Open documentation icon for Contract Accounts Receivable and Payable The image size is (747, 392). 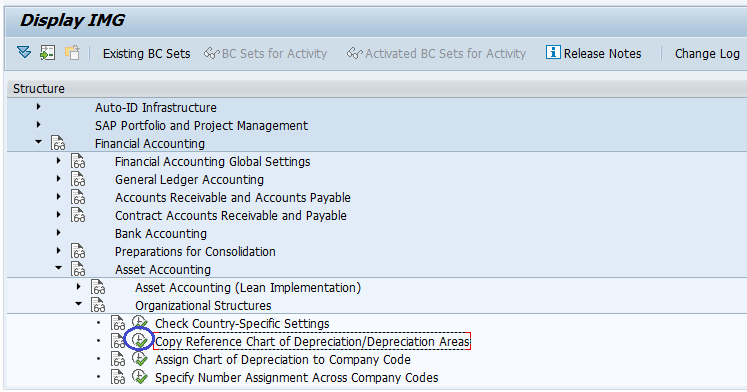(78, 215)
